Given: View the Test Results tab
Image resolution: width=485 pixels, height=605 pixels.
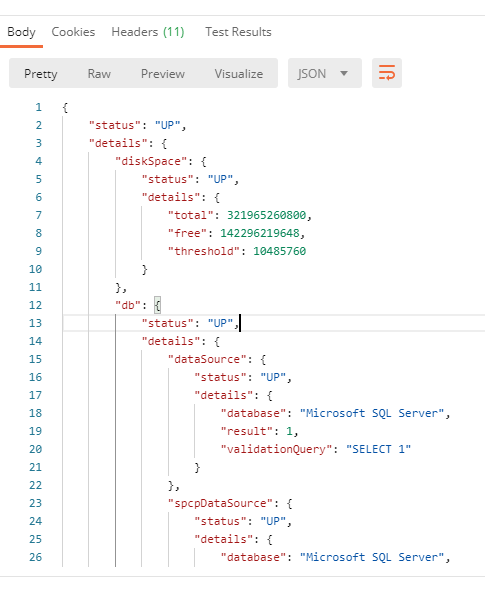Looking at the screenshot, I should (x=238, y=32).
